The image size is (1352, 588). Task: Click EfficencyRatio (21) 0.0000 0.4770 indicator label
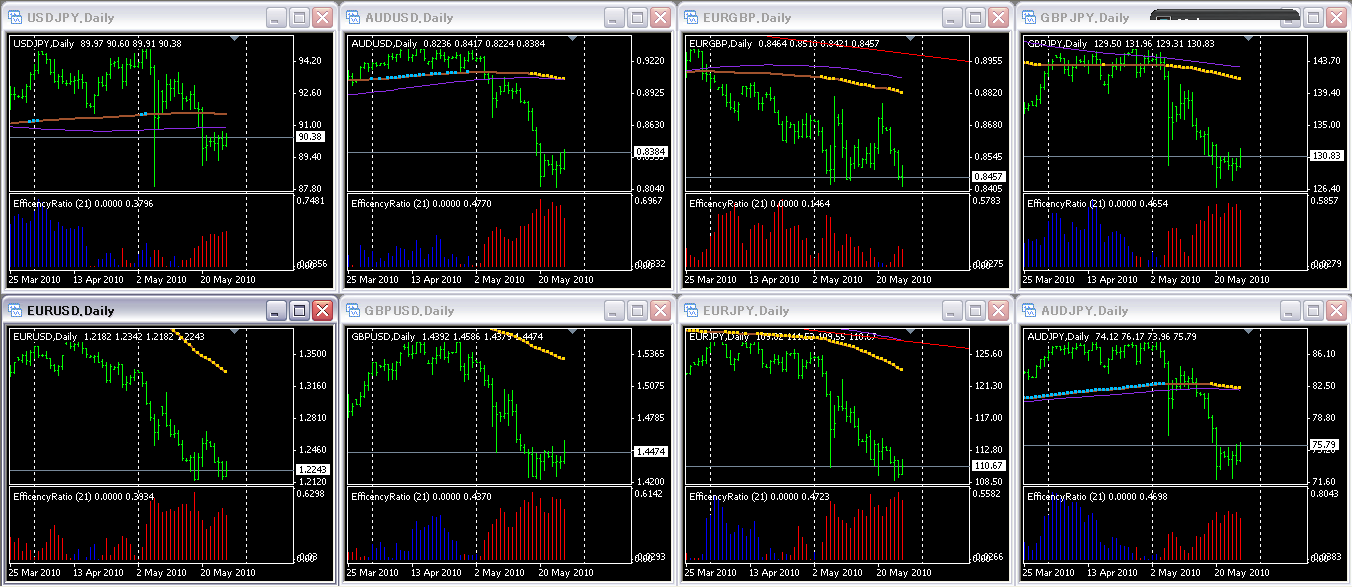click(x=422, y=203)
